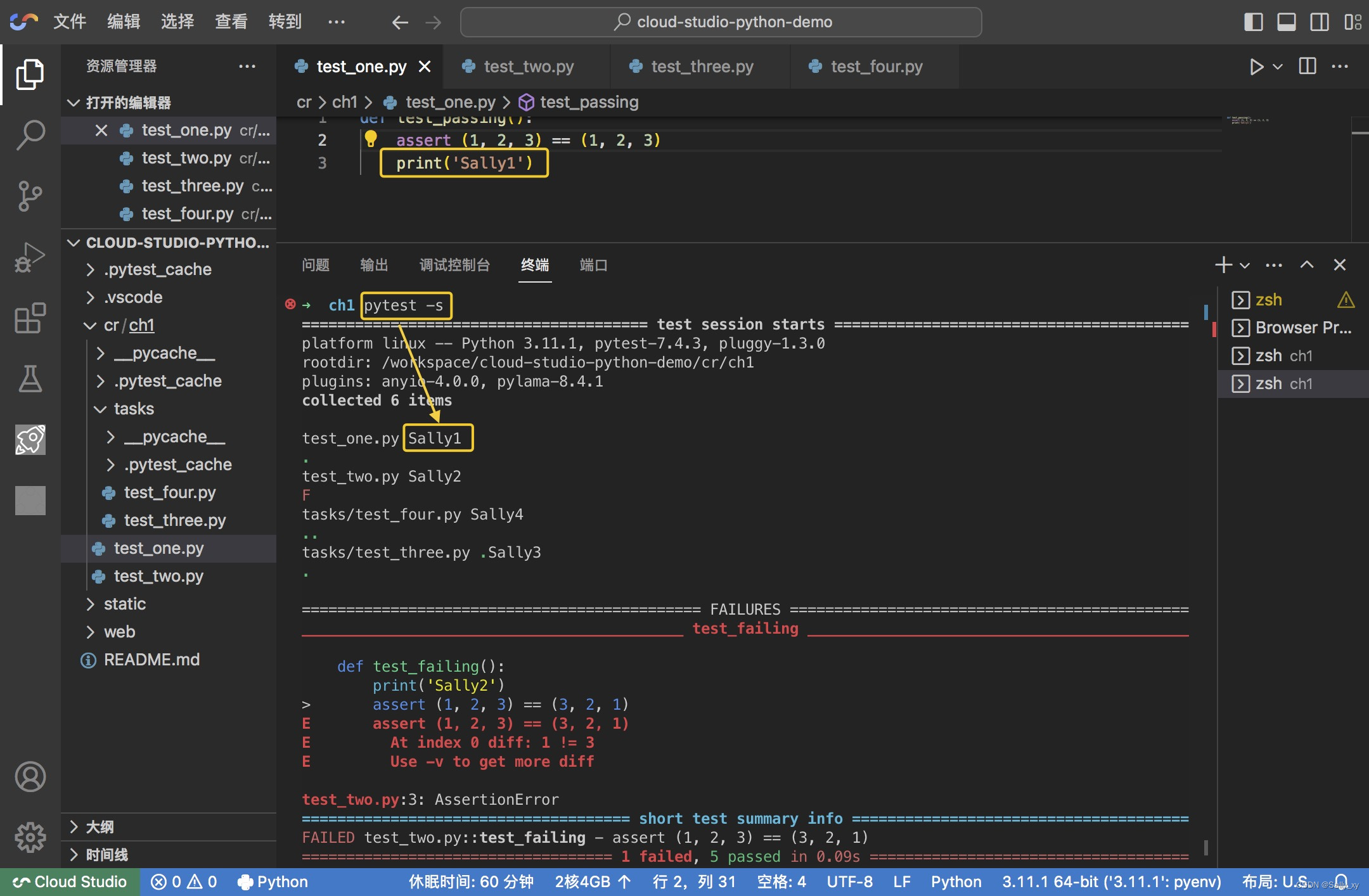Go forward with the right arrow

coord(434,23)
